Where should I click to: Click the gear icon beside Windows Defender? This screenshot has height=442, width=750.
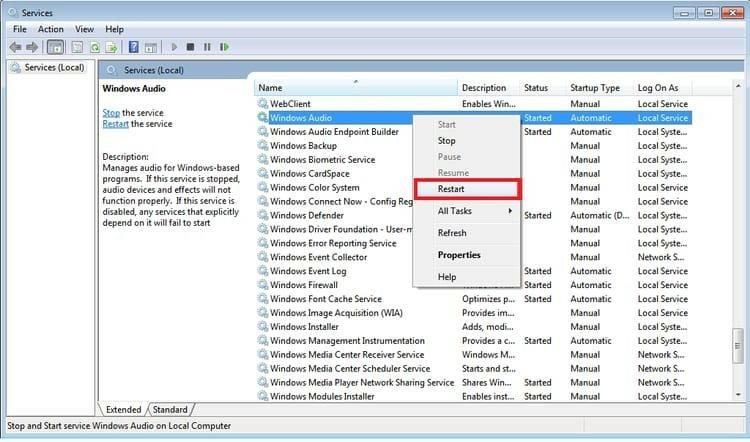point(263,215)
